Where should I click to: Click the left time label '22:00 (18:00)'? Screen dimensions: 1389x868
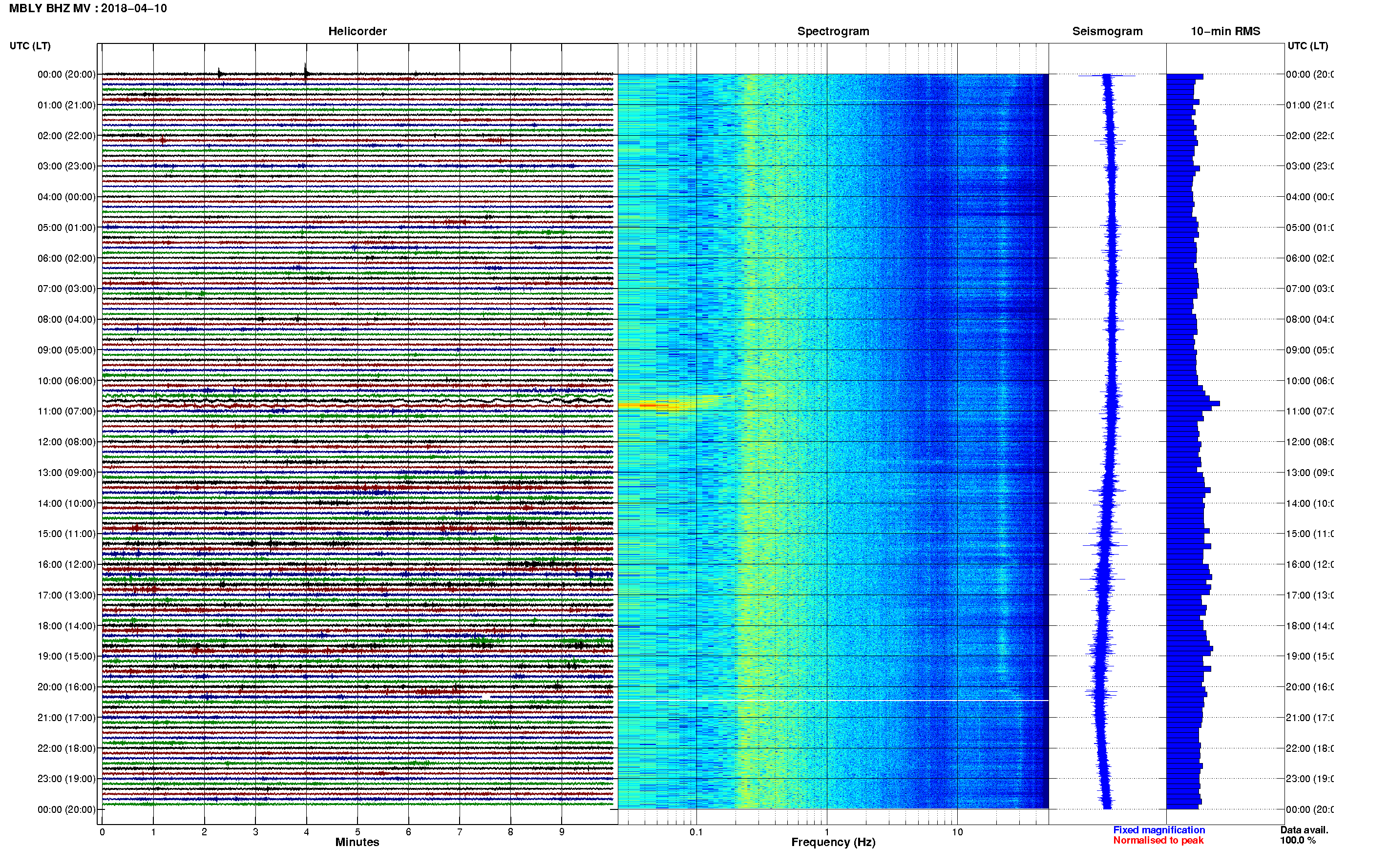tap(66, 748)
